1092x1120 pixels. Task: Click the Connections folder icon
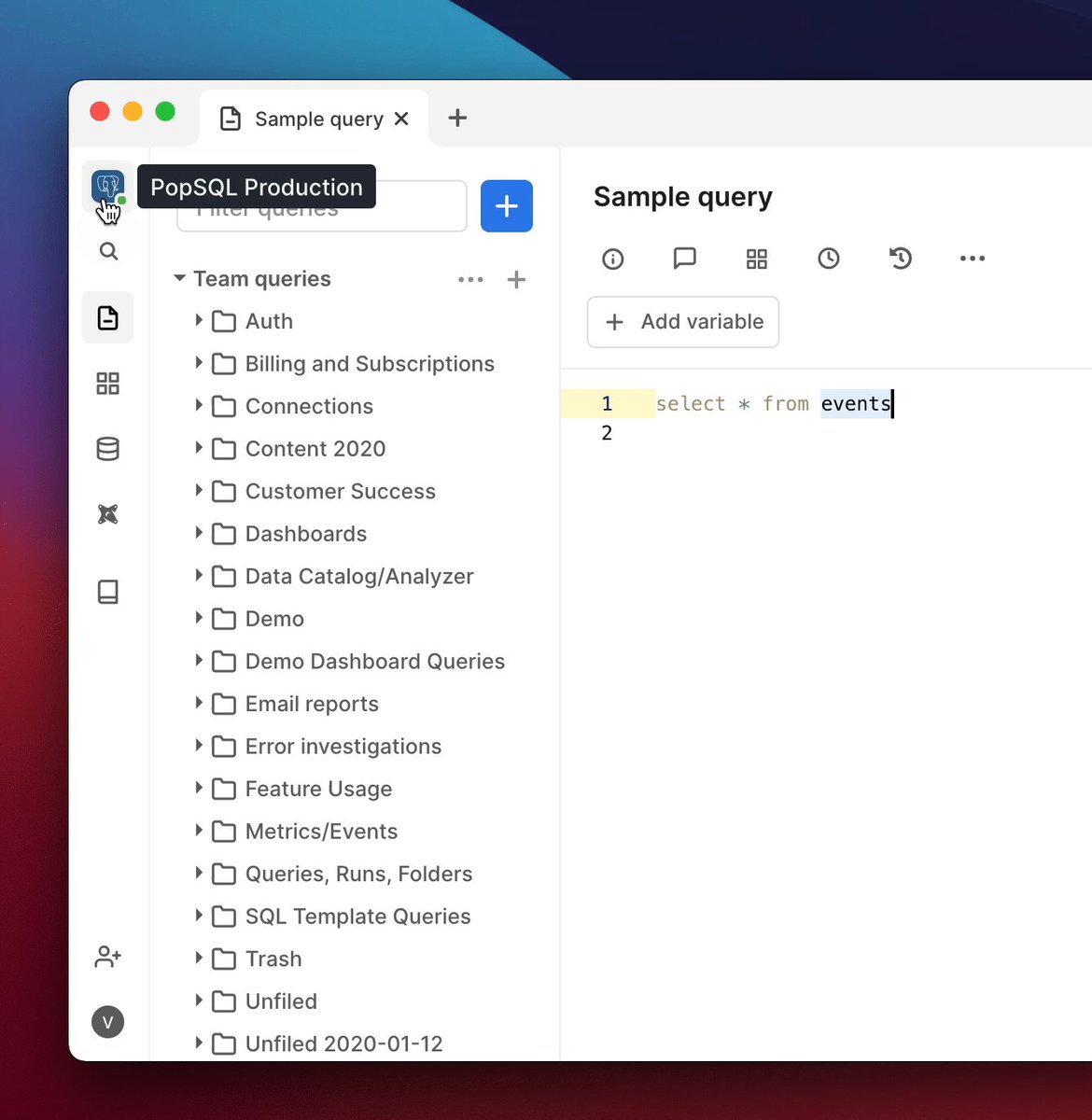click(224, 407)
